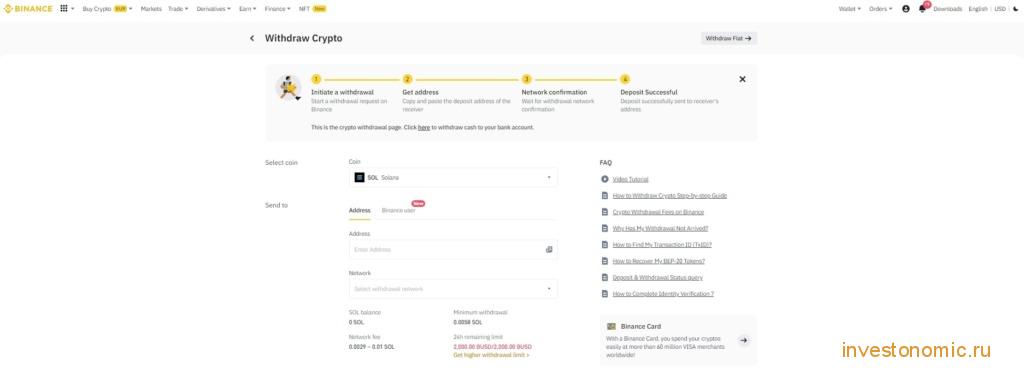Viewport: 1024px width, 369px height.
Task: Open the Video Tutorial link
Action: tap(630, 179)
